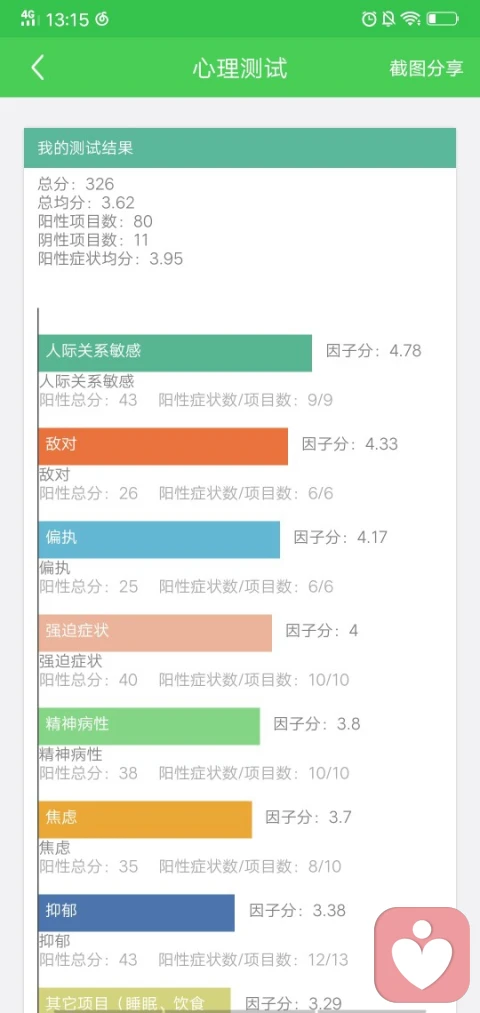Tap the 心理测试 page title
Viewport: 480px width, 1013px height.
click(240, 68)
